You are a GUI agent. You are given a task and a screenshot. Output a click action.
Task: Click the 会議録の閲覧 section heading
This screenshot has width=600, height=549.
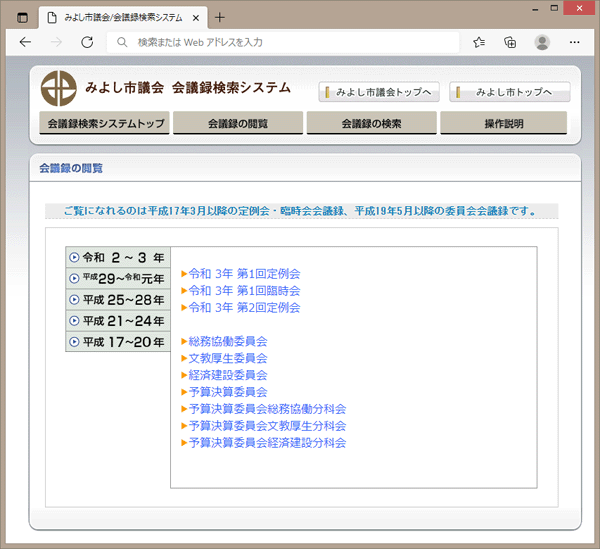click(71, 168)
